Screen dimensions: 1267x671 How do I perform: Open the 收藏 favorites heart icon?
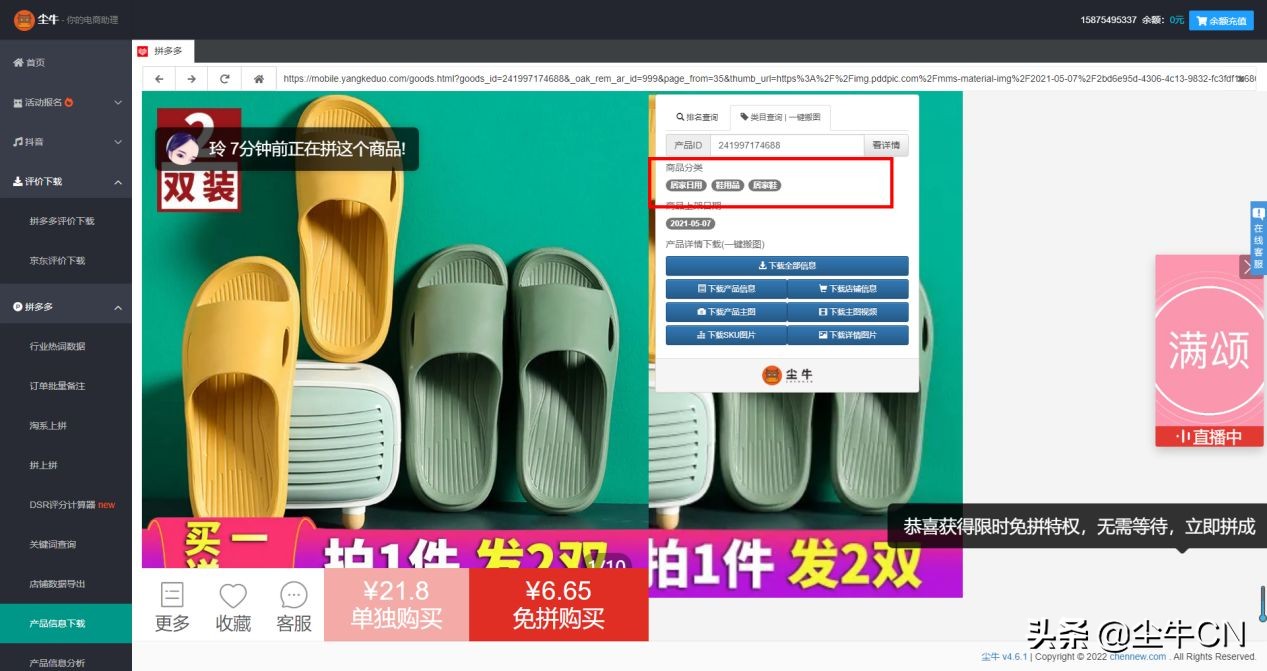233,603
